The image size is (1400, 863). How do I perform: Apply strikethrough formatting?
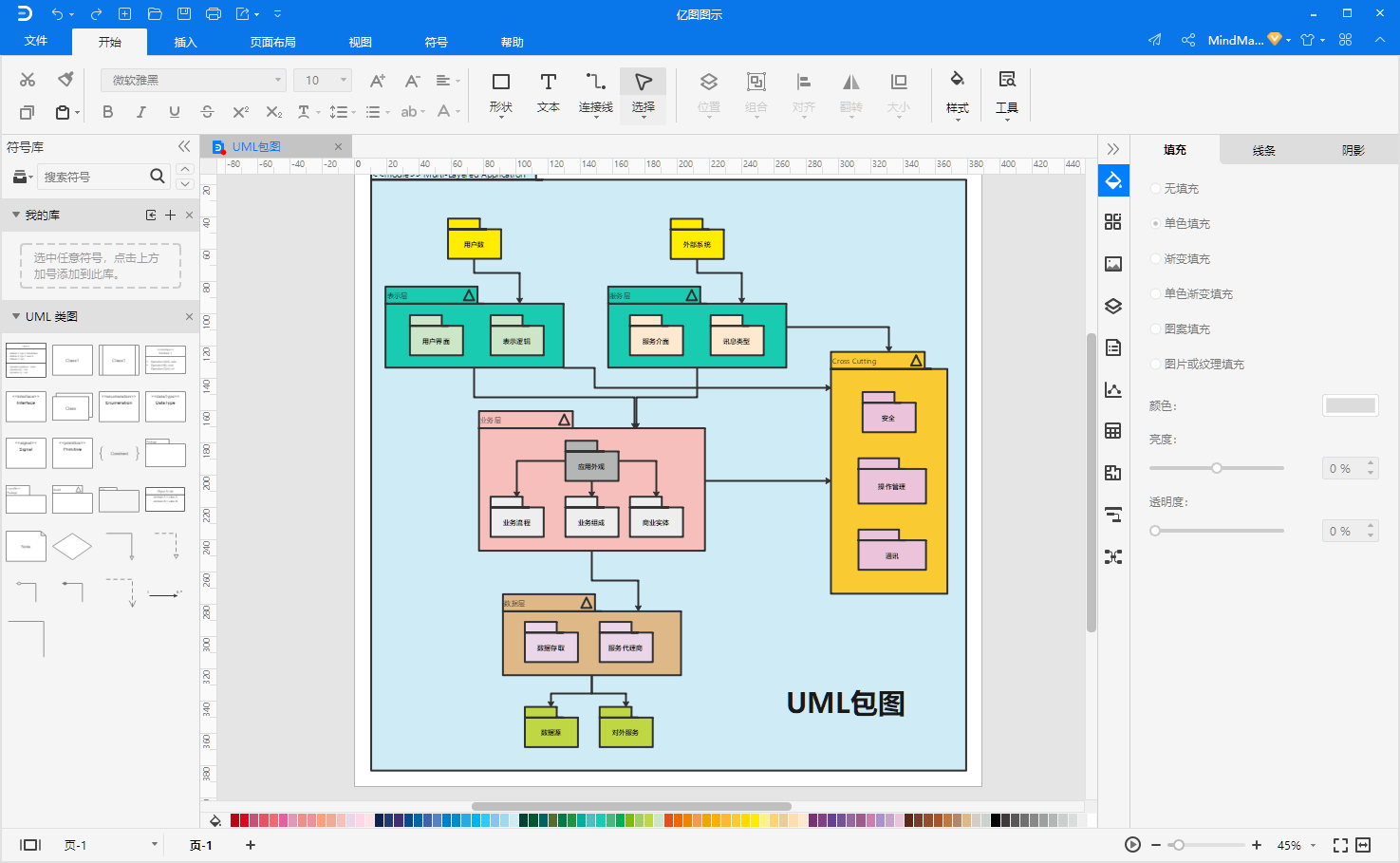pyautogui.click(x=207, y=111)
